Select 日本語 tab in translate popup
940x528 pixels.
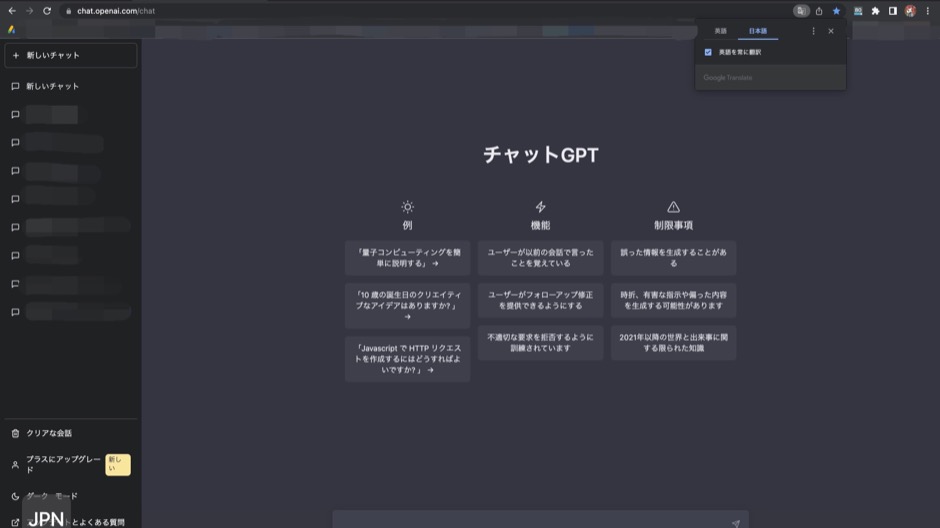758,31
